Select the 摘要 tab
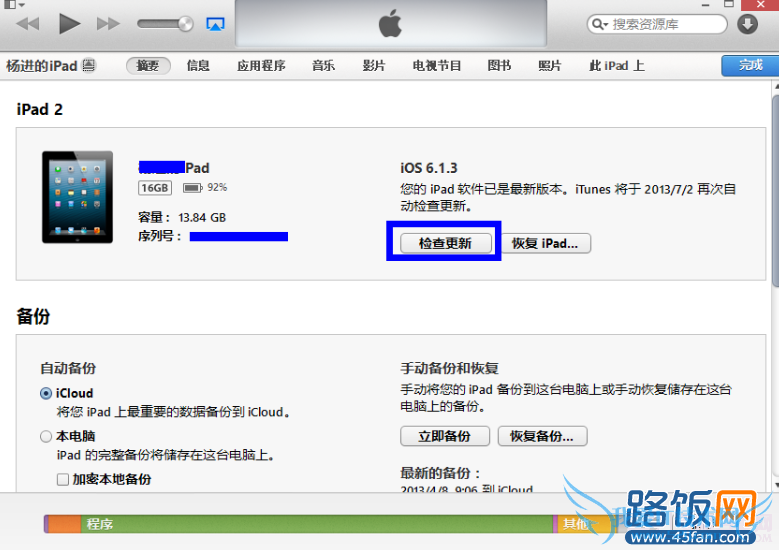This screenshot has width=779, height=550. 148,66
